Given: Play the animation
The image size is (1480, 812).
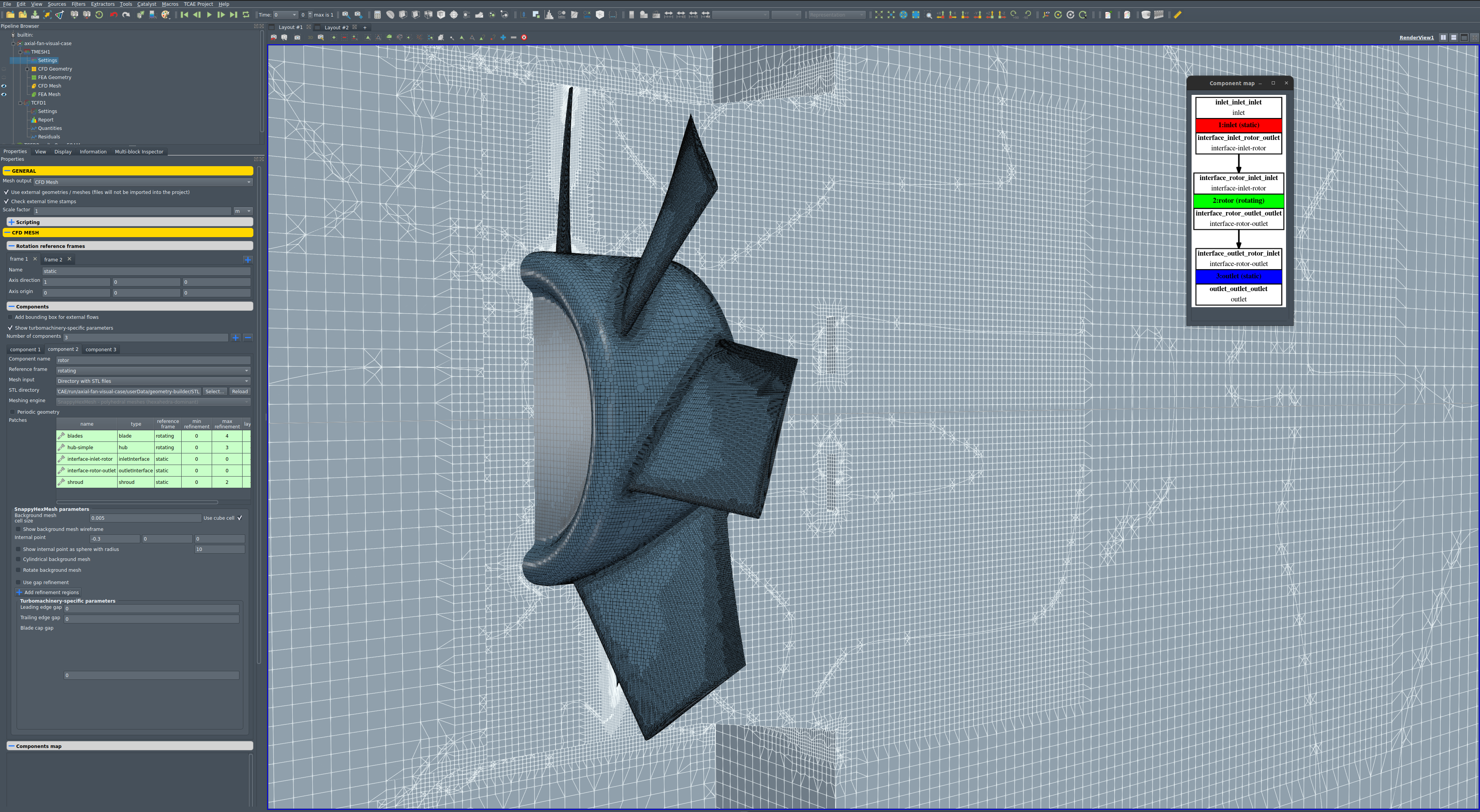Looking at the screenshot, I should pyautogui.click(x=209, y=15).
